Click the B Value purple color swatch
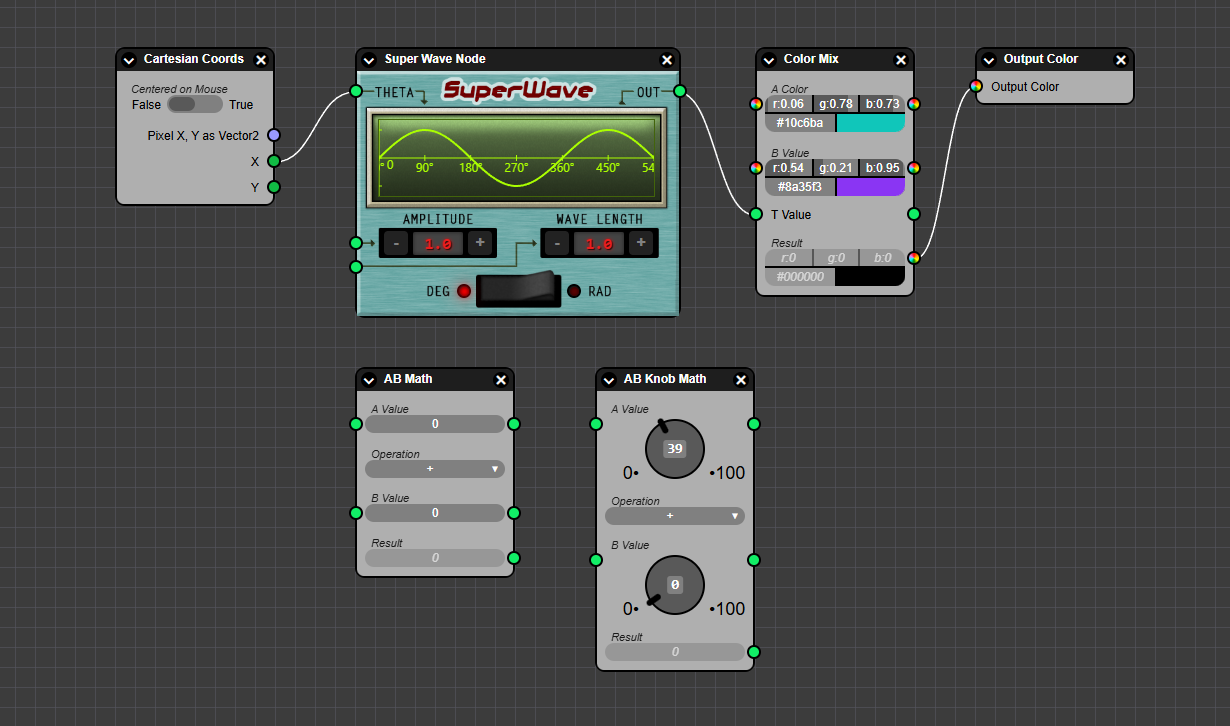1230x726 pixels. [870, 187]
